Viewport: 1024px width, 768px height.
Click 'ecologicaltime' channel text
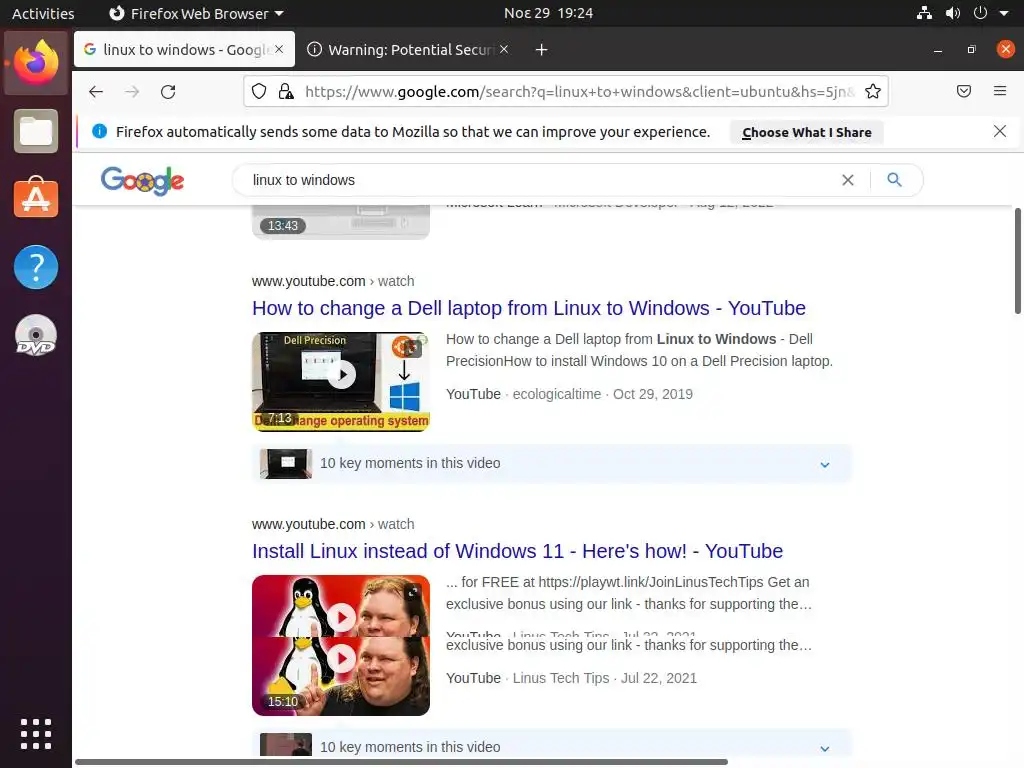pyautogui.click(x=556, y=394)
